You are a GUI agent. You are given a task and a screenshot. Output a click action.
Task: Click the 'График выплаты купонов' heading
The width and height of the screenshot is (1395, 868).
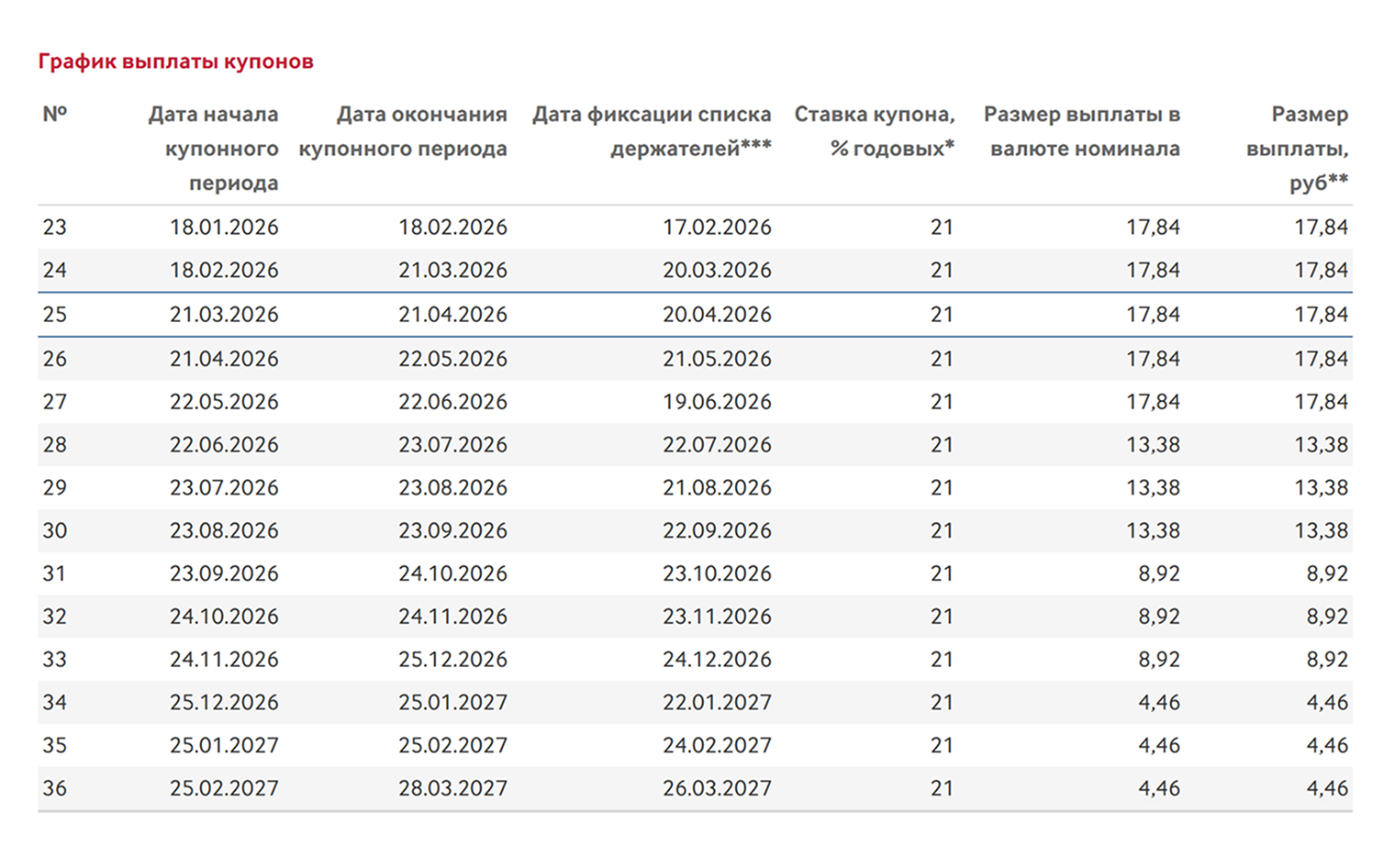click(x=175, y=61)
